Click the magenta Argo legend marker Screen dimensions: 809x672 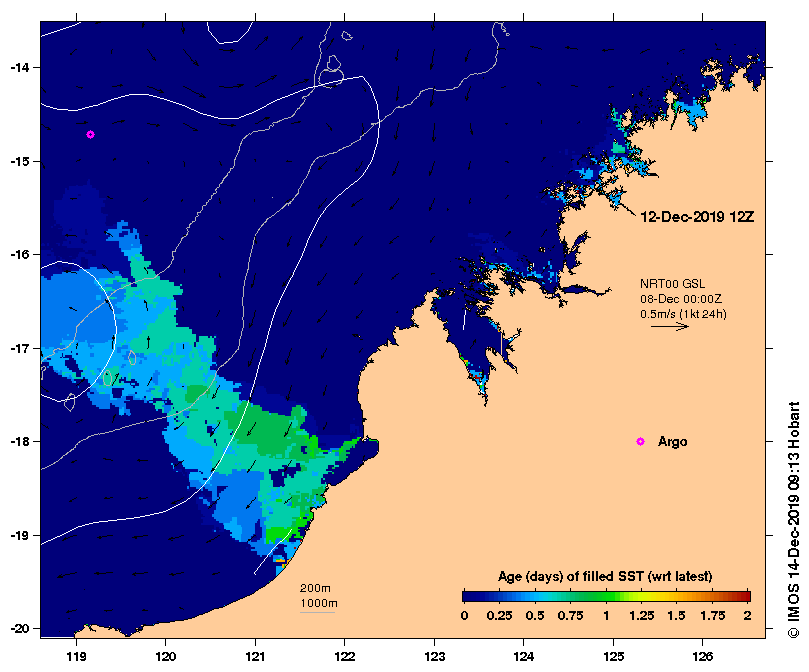click(640, 441)
